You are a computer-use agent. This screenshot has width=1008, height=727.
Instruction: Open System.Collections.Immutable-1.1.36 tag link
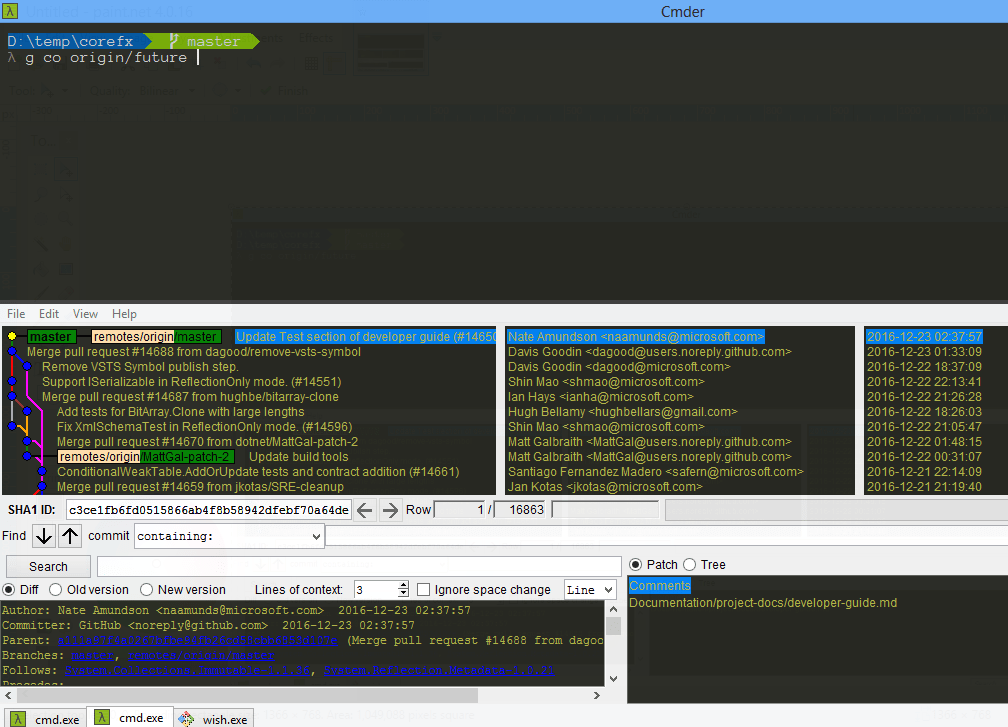pyautogui.click(x=188, y=670)
